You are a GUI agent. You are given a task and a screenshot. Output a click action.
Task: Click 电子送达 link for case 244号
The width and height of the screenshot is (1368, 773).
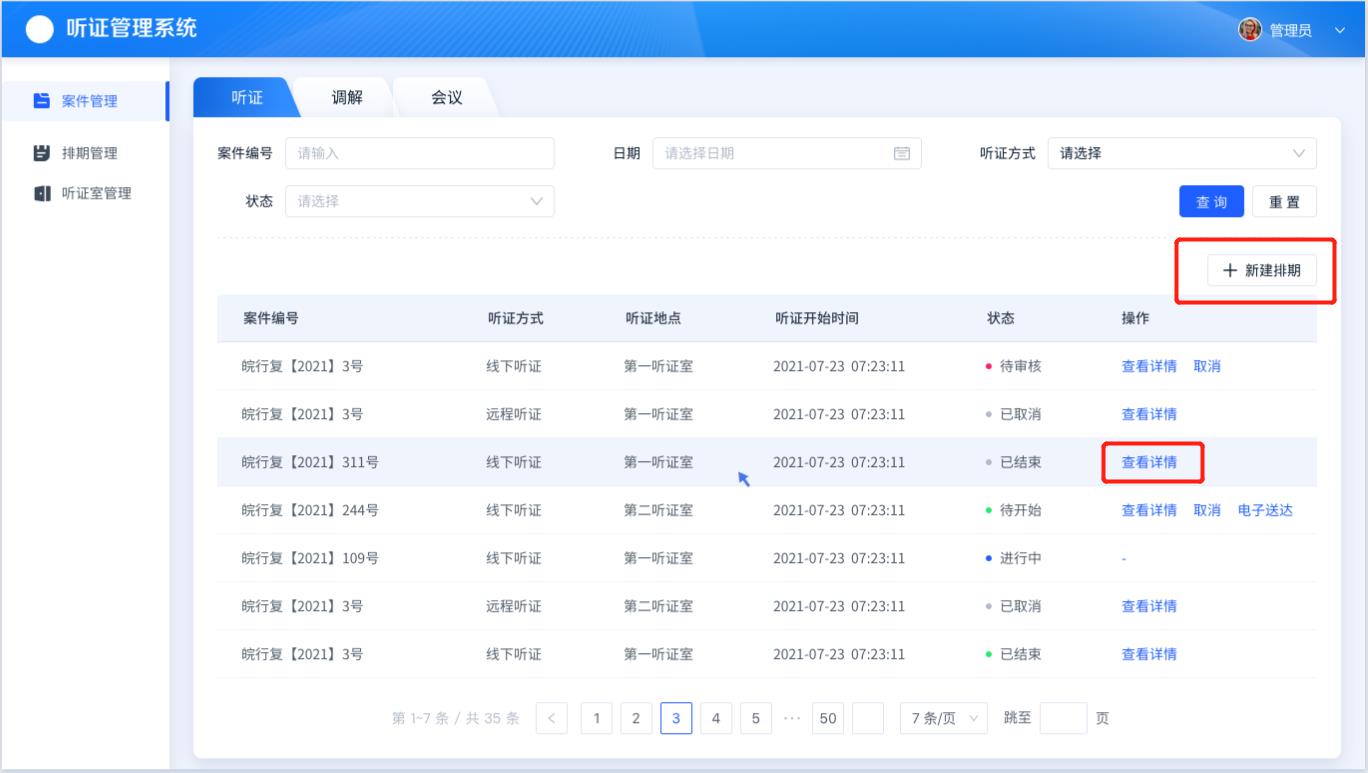[x=1265, y=510]
